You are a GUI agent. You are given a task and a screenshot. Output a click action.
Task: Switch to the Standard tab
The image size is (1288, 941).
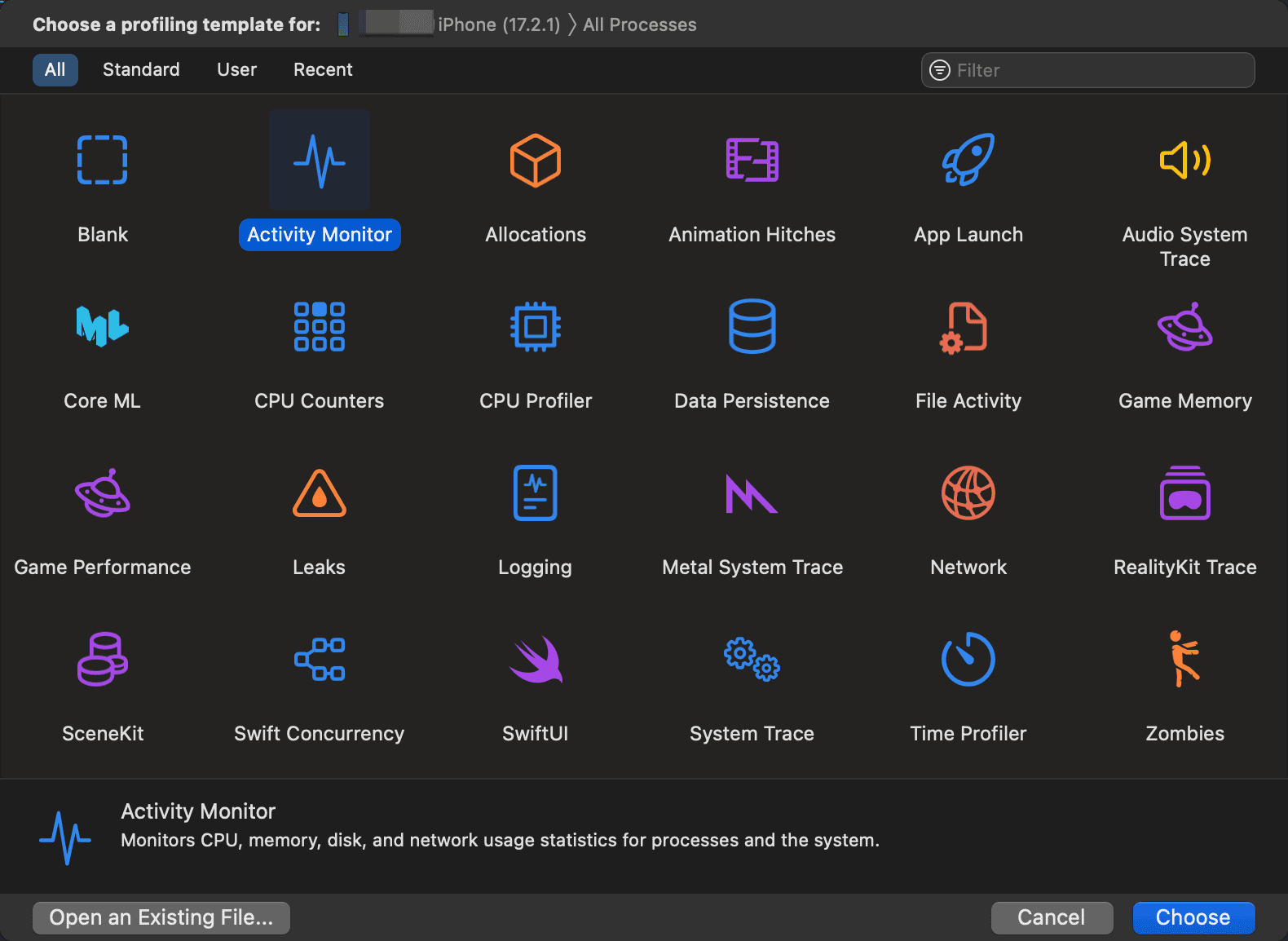click(141, 70)
